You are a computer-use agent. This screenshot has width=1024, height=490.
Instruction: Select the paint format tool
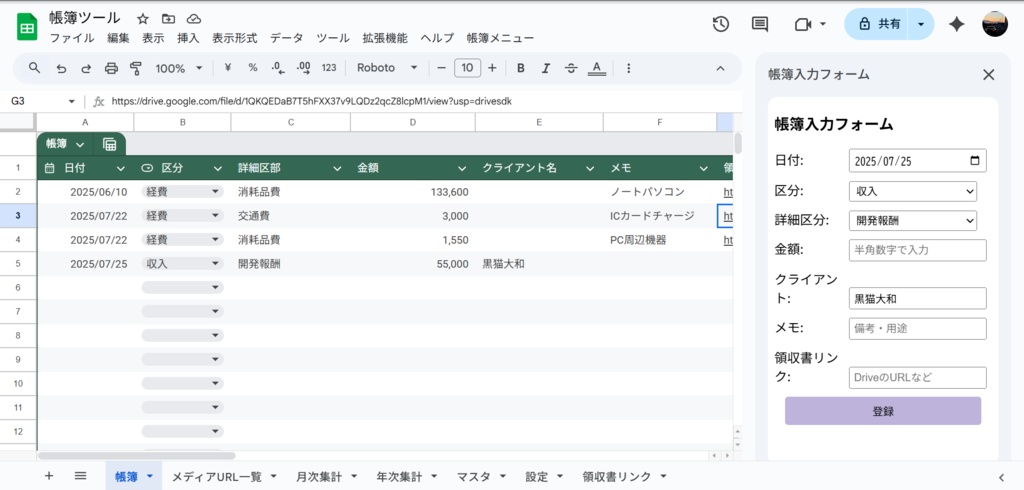click(x=136, y=68)
